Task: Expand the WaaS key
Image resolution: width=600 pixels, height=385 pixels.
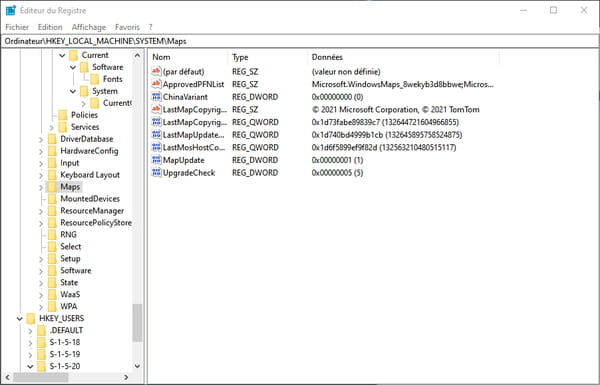Action: pyautogui.click(x=41, y=295)
